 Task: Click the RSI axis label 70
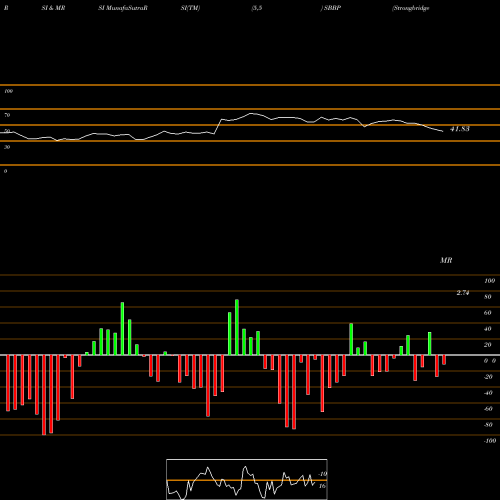(7, 115)
